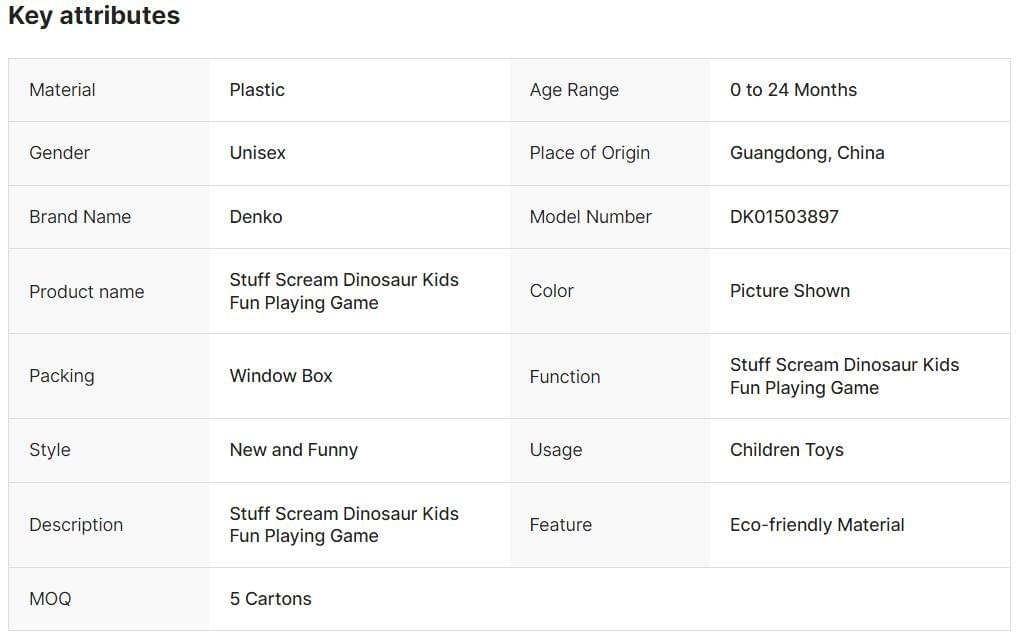The height and width of the screenshot is (640, 1020).
Task: Click the Unisex gender value
Action: click(x=257, y=153)
